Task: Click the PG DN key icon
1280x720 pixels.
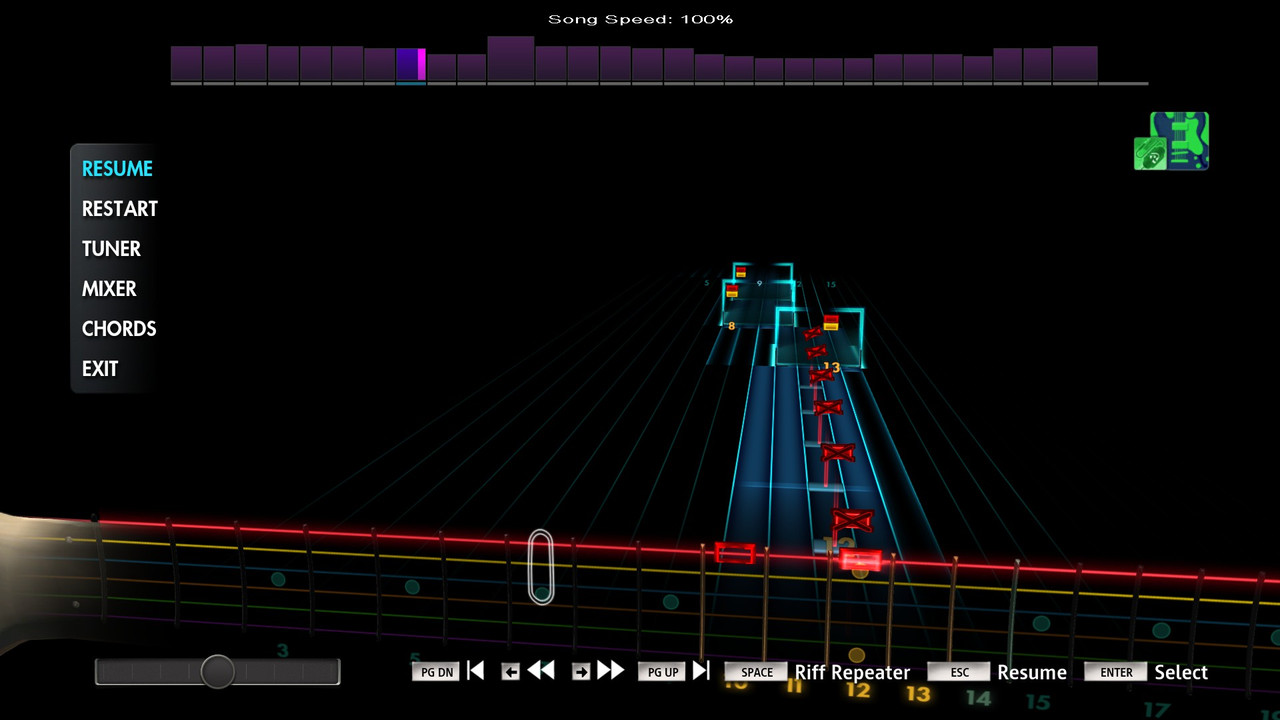Action: (436, 672)
